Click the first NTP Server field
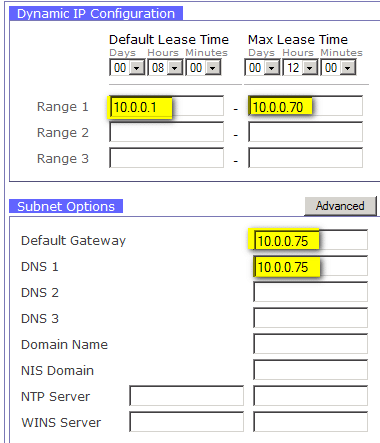 pos(187,396)
